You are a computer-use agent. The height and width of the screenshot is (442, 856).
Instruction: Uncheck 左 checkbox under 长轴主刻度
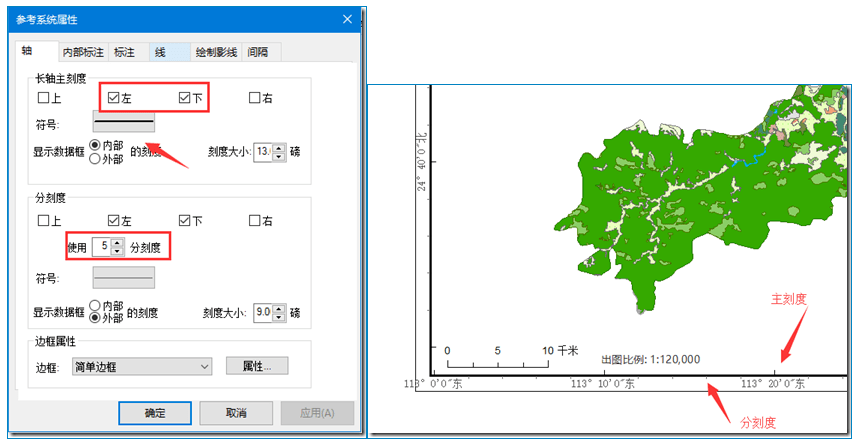[114, 99]
